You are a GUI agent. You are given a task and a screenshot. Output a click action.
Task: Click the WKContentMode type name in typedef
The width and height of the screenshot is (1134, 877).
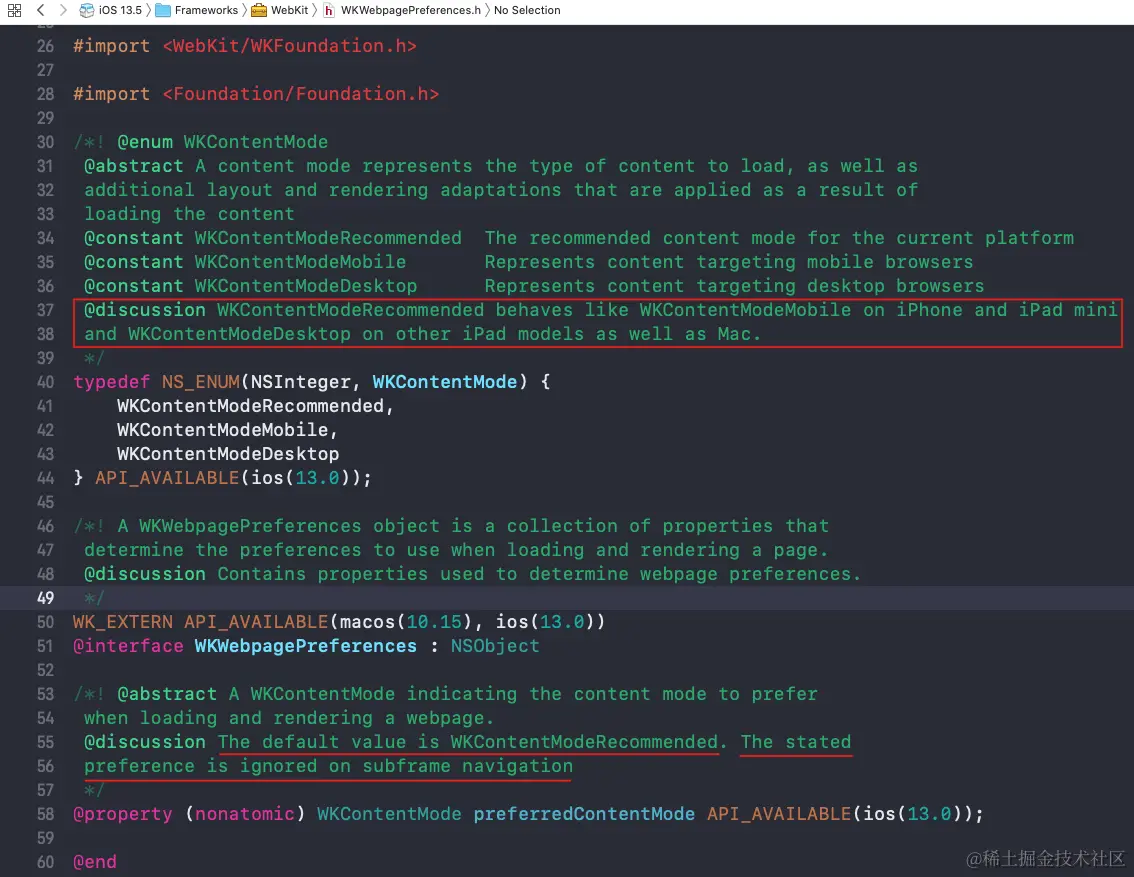click(x=445, y=382)
